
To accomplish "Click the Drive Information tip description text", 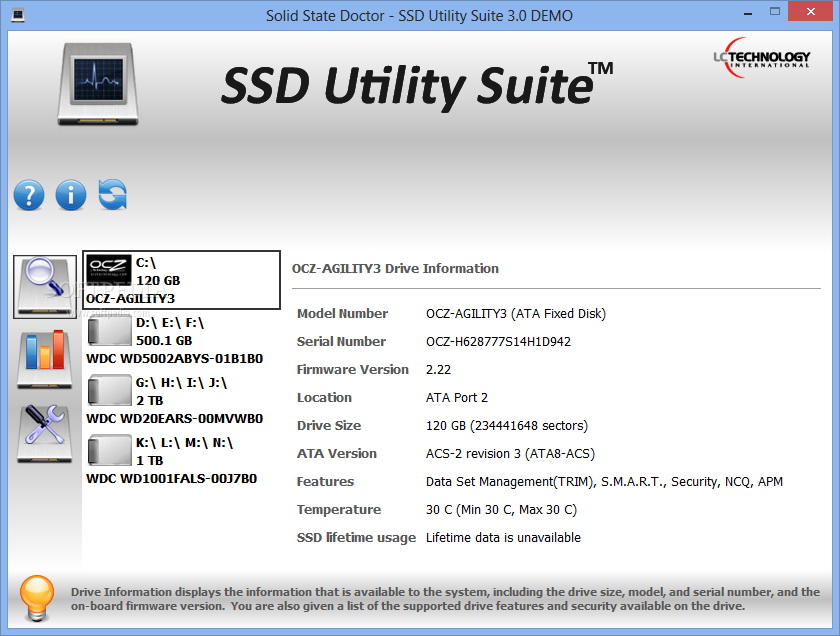I will click(445, 599).
